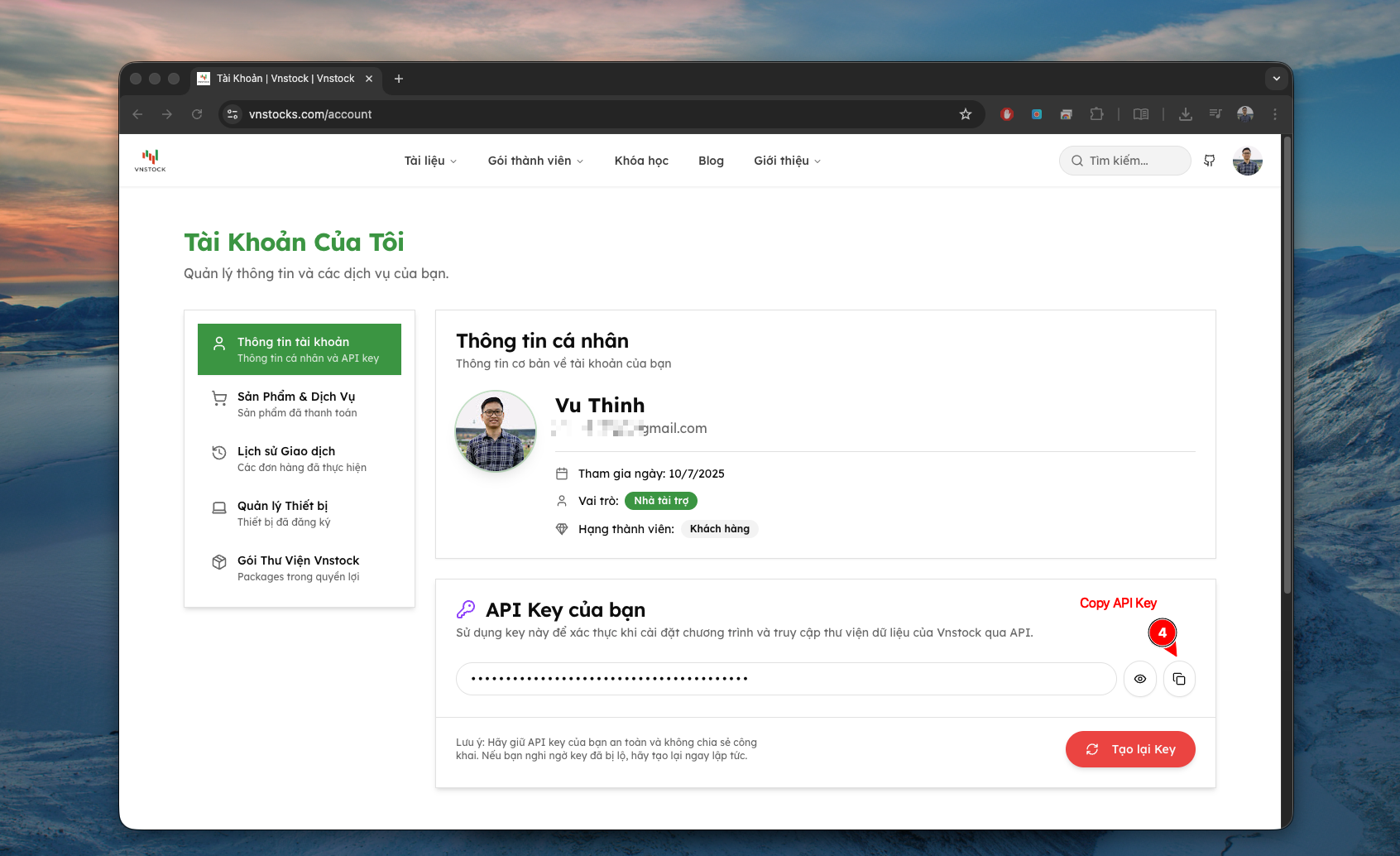
Task: Expand the Giới thiệu dropdown
Action: point(786,161)
